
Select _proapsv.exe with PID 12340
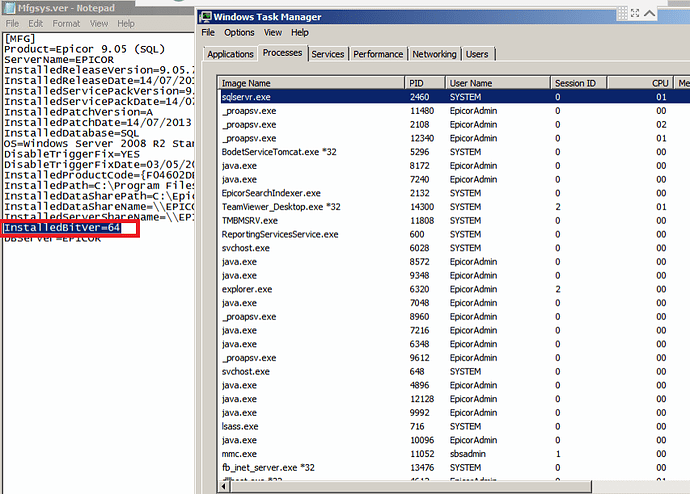(455, 138)
